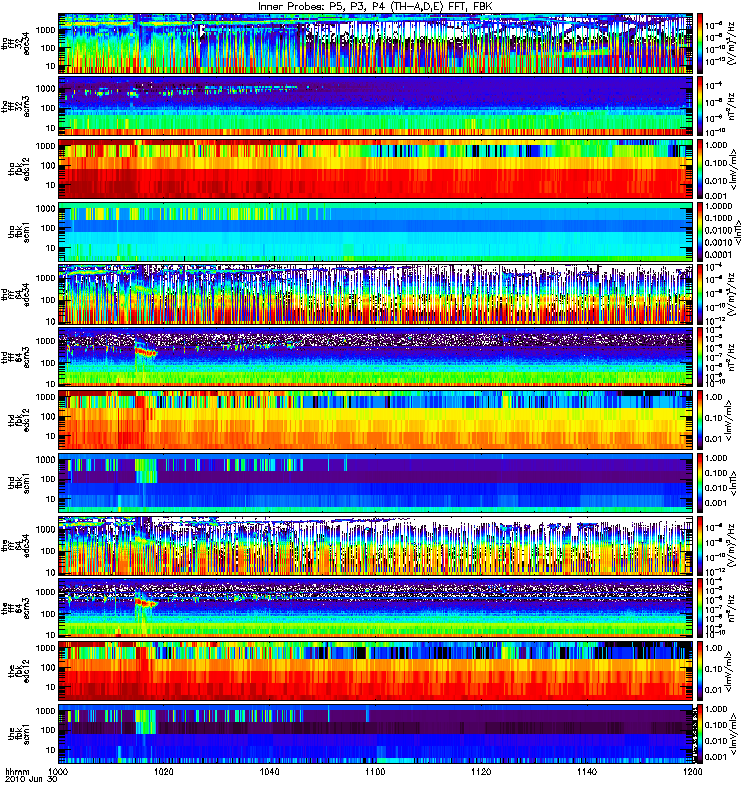Screen dimensions: 750x800
Task: Click the 'tha fbk edc12' y-axis label
Action: (x=19, y=169)
